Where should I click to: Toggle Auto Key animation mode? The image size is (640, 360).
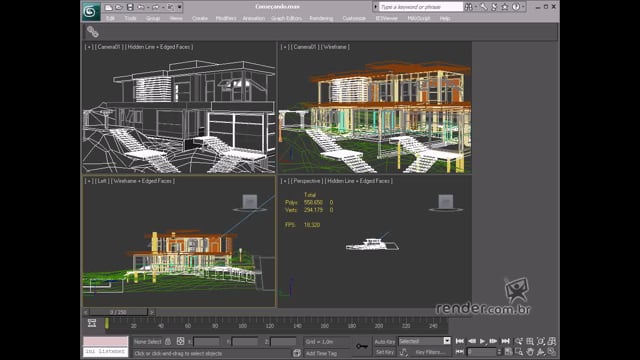(384, 342)
